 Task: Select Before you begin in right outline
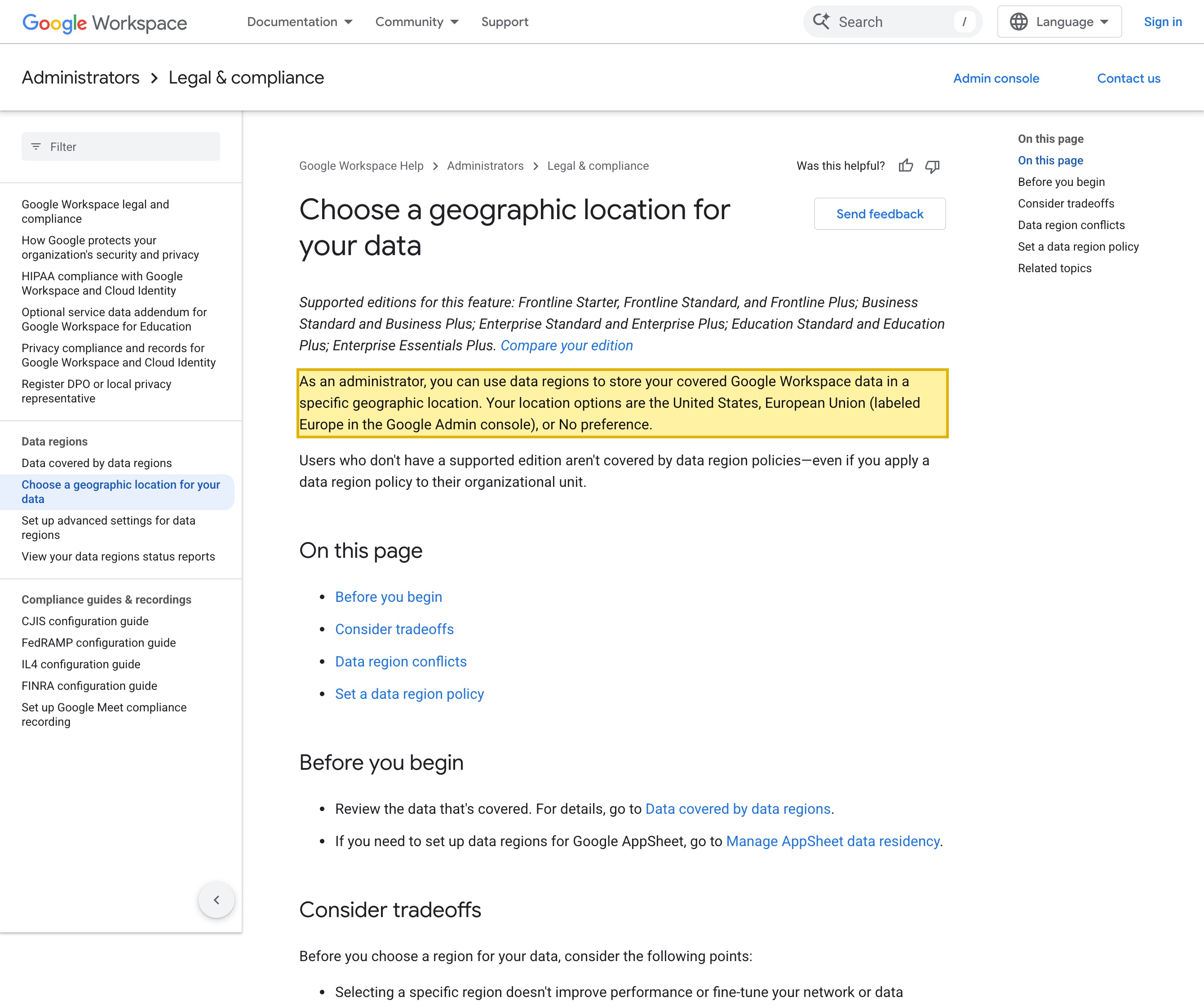[x=1061, y=182]
